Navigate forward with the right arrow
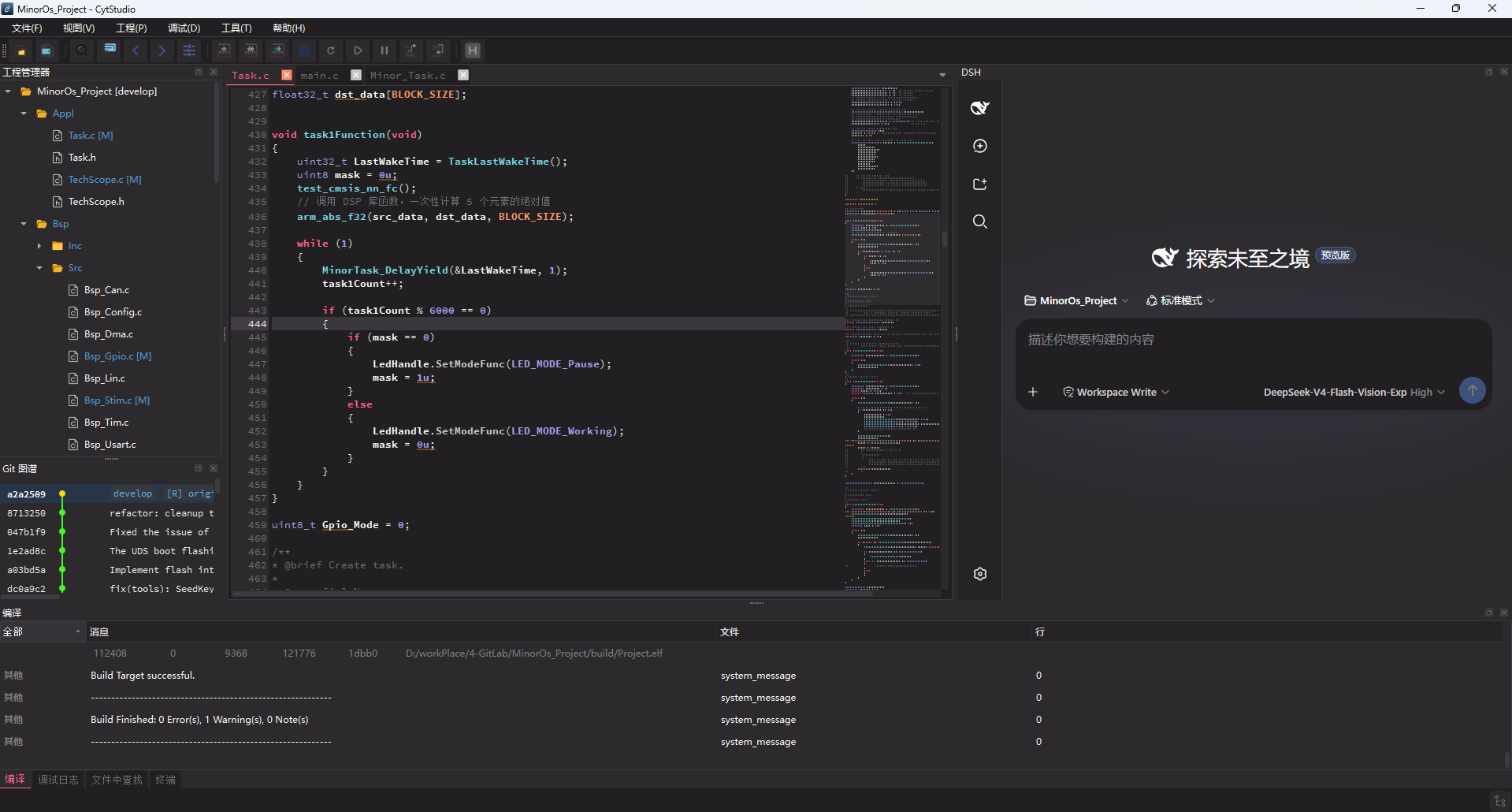This screenshot has height=812, width=1512. coord(162,50)
